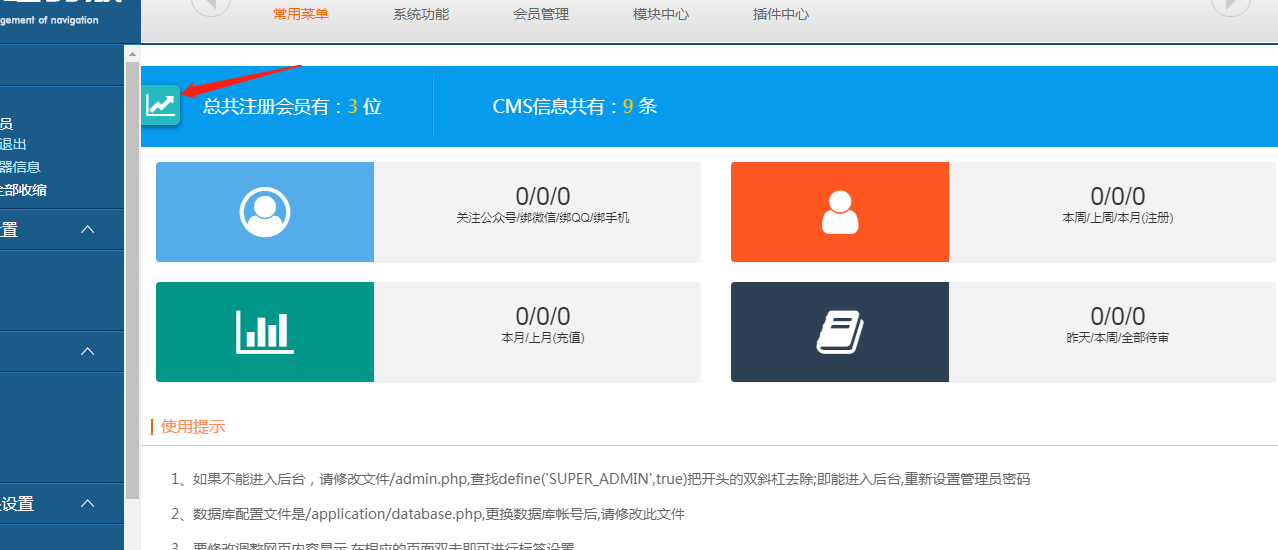Click the blue user avatar tile
This screenshot has width=1278, height=550.
click(x=265, y=212)
